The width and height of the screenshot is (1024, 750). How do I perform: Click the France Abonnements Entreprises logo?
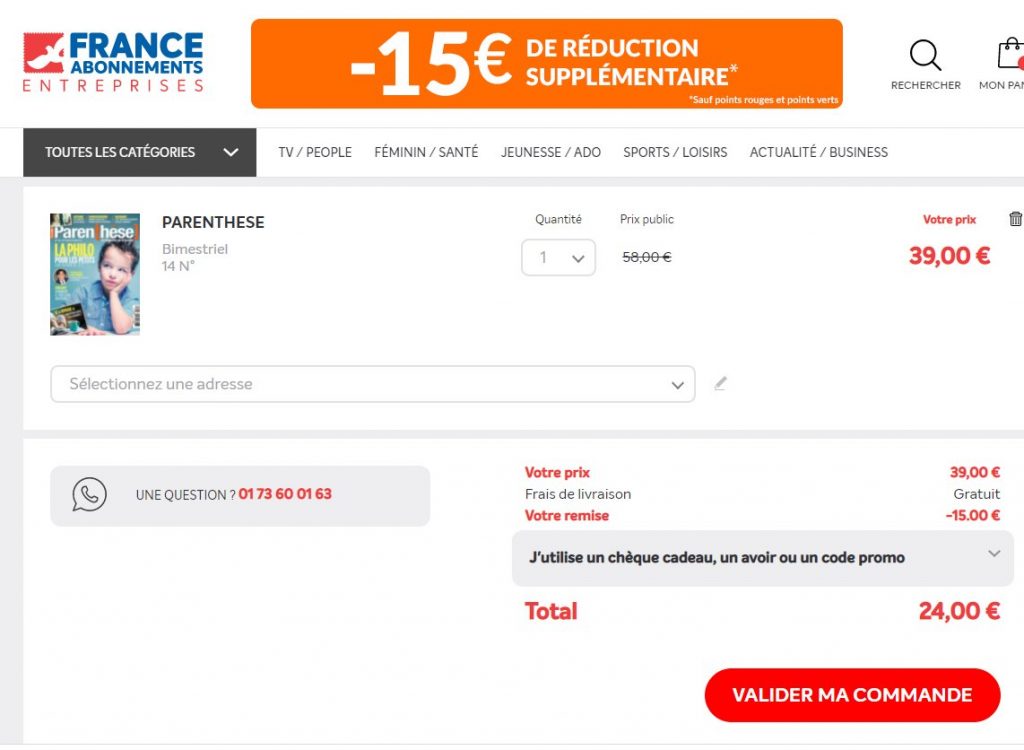(x=113, y=62)
